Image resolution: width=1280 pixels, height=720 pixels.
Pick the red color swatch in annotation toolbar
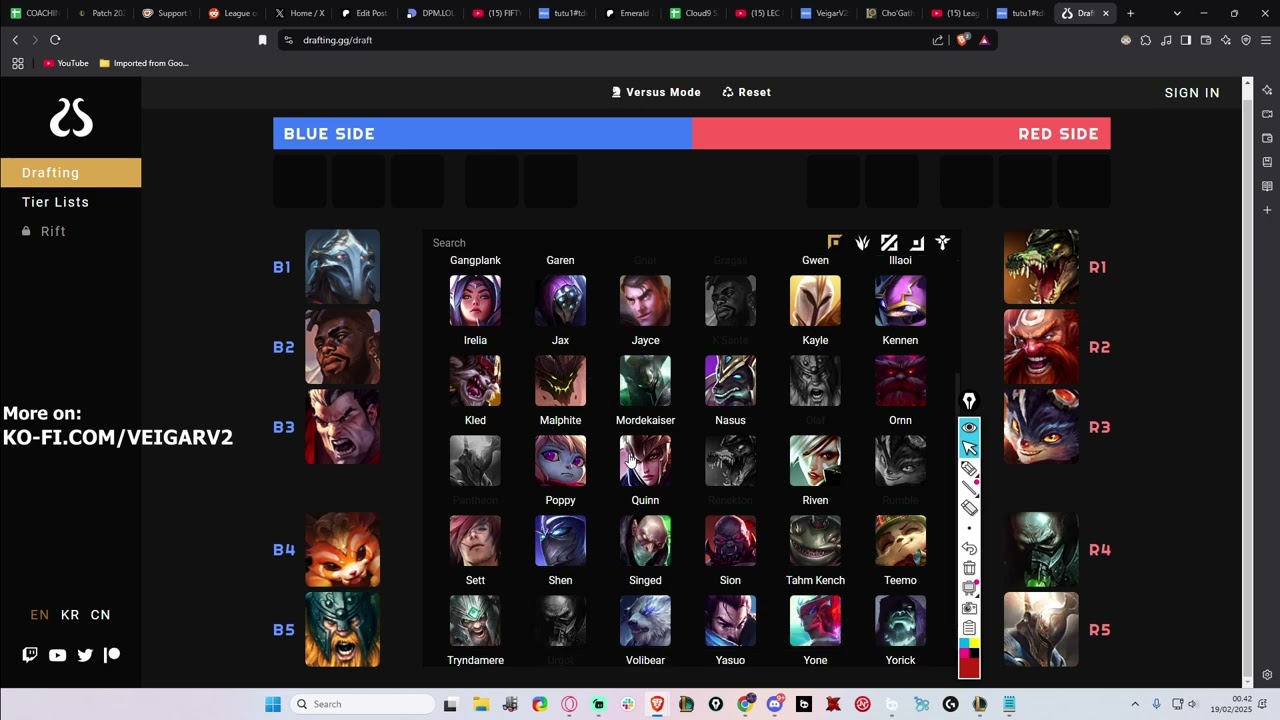pos(969,667)
